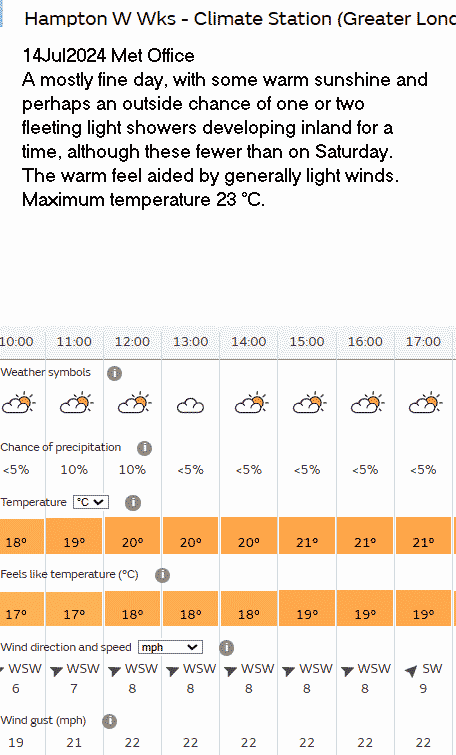The height and width of the screenshot is (755, 456).
Task: Open info icon next to Weather symbols
Action: click(x=114, y=373)
